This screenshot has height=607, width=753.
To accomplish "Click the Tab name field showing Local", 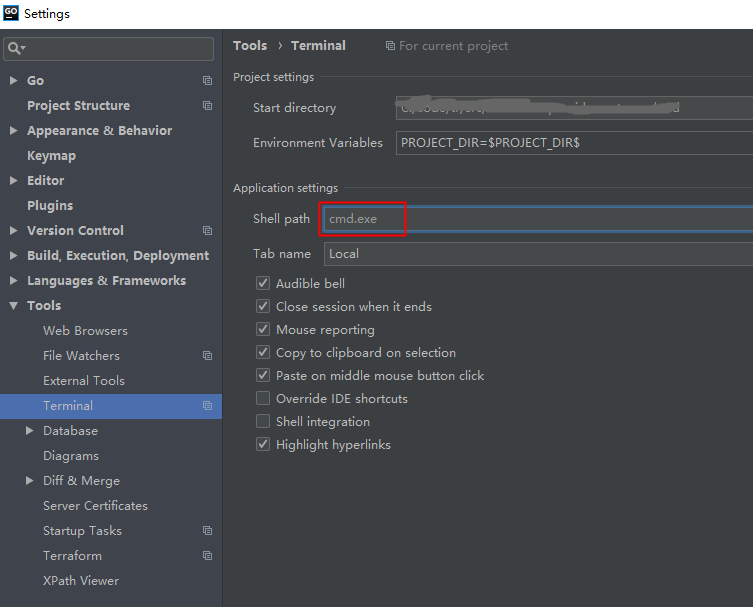I will click(x=538, y=254).
